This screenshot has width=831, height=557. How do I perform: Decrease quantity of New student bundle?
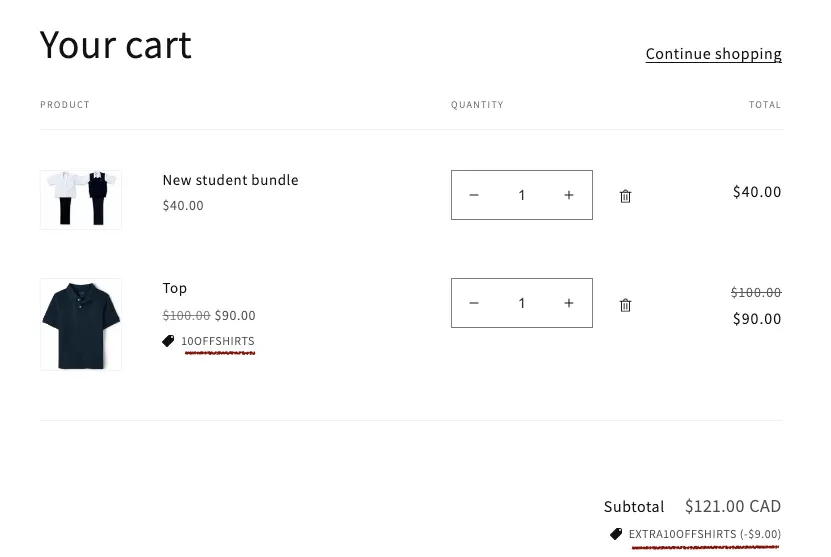[474, 195]
